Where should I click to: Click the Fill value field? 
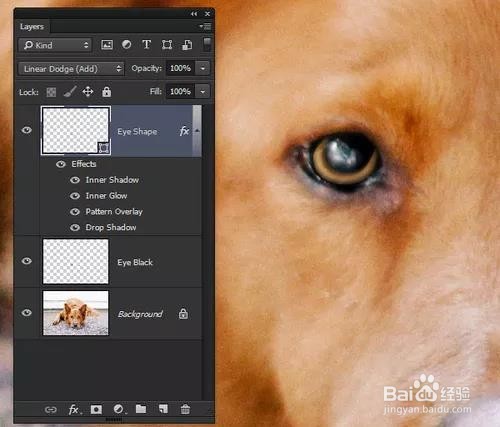(180, 91)
